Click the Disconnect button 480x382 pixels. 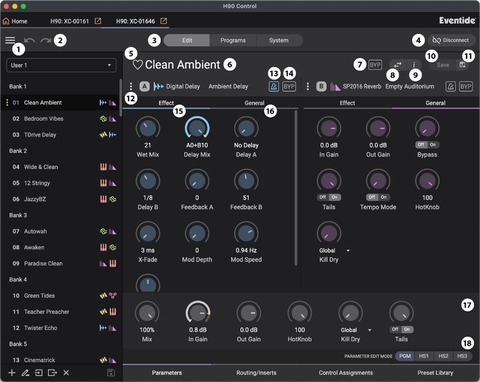451,40
